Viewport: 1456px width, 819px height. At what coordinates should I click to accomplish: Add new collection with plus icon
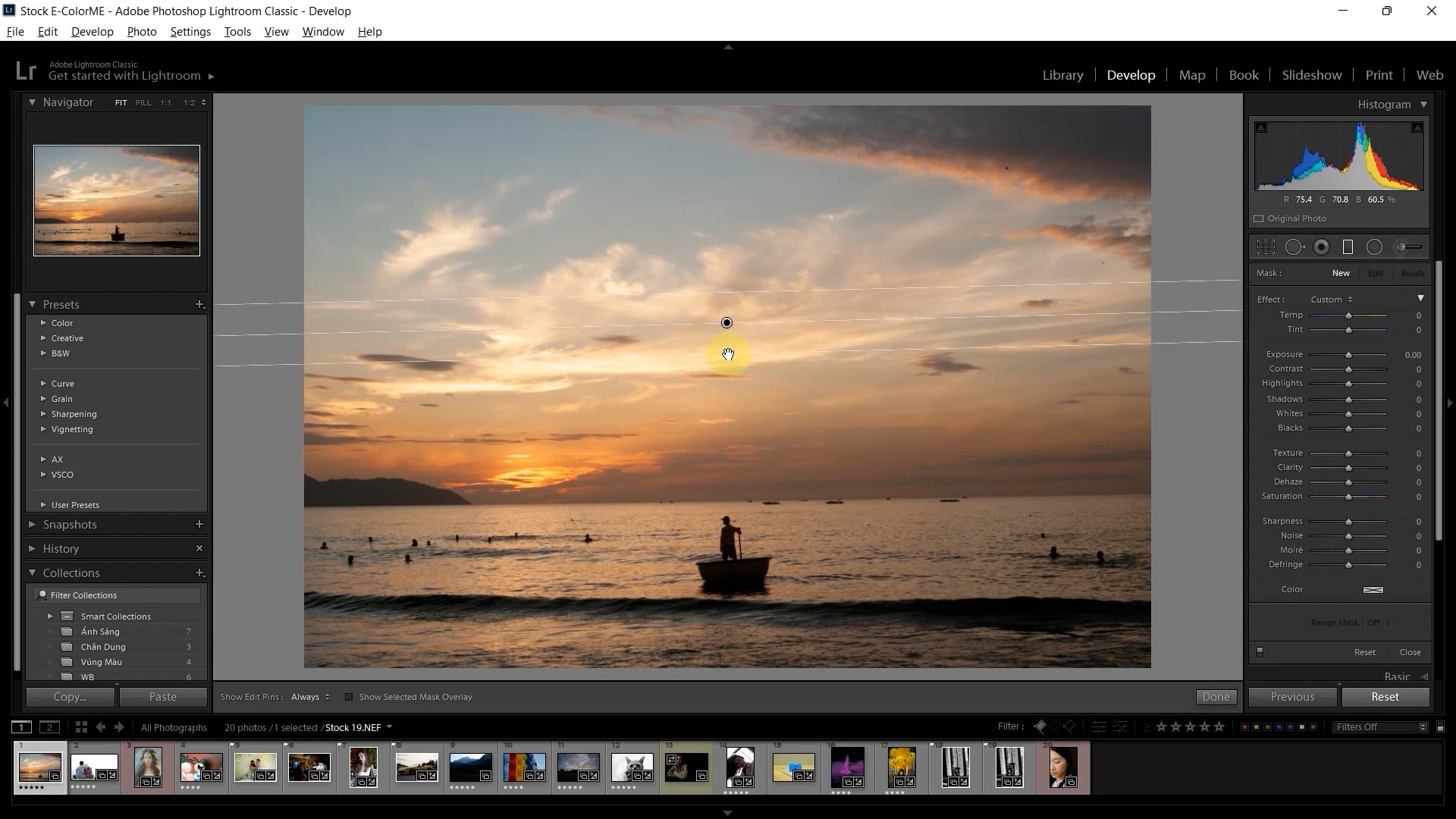[199, 573]
